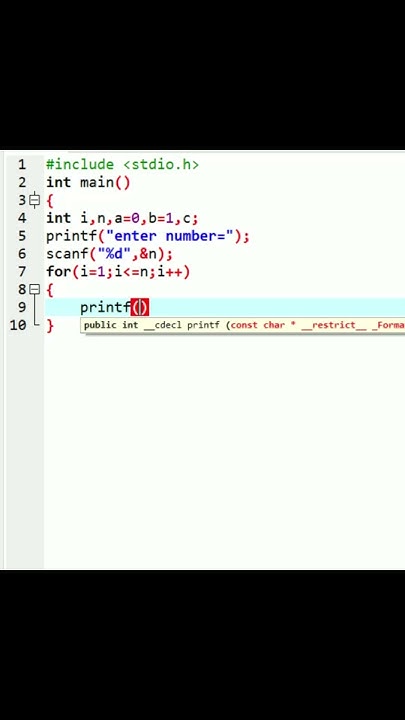Screen dimensions: 405x720
Task: Click the 'for(i=1;i<=n;i++)' line
Action: click(x=118, y=272)
